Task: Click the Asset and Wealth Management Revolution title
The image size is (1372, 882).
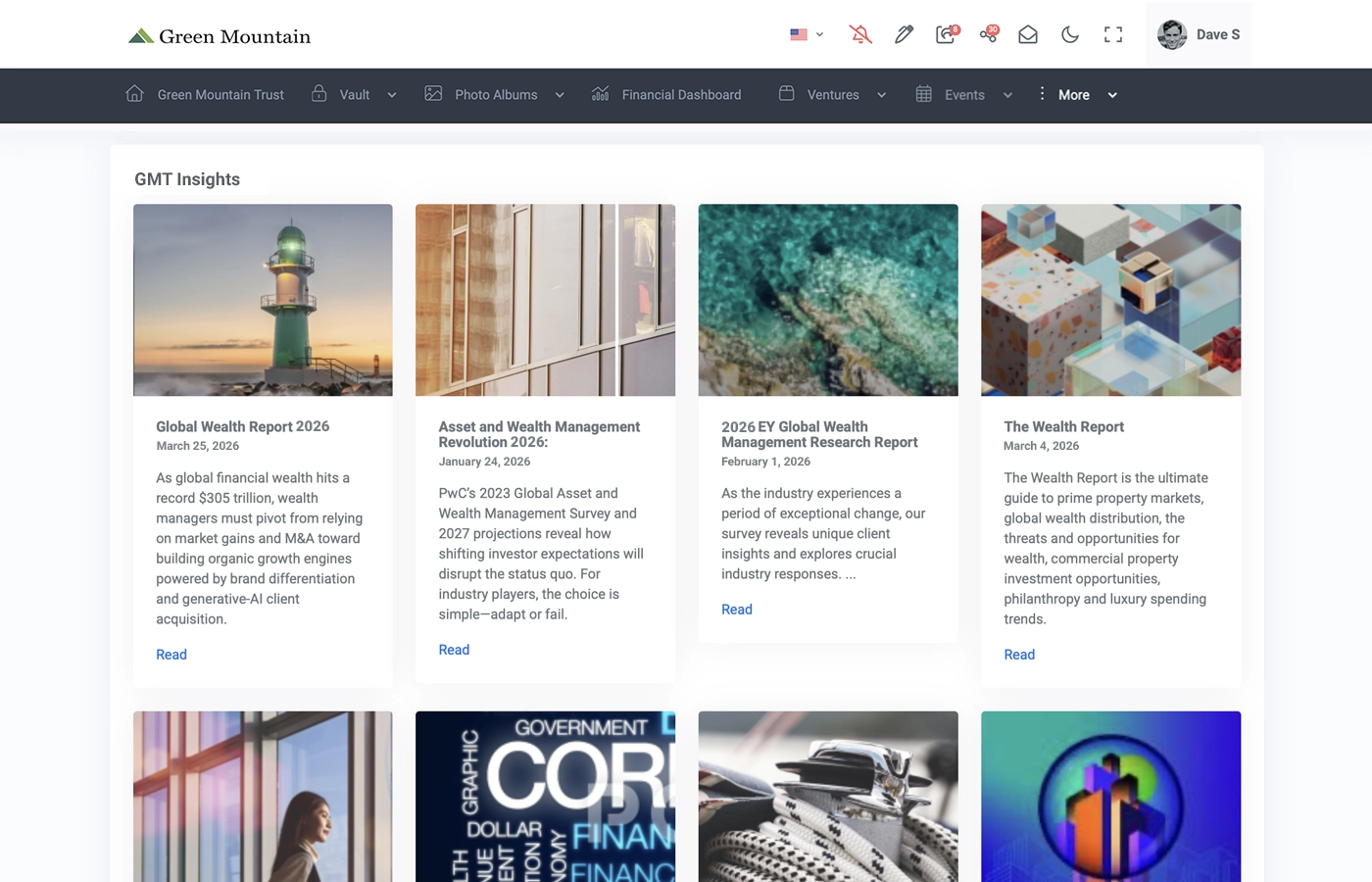Action: click(x=539, y=434)
